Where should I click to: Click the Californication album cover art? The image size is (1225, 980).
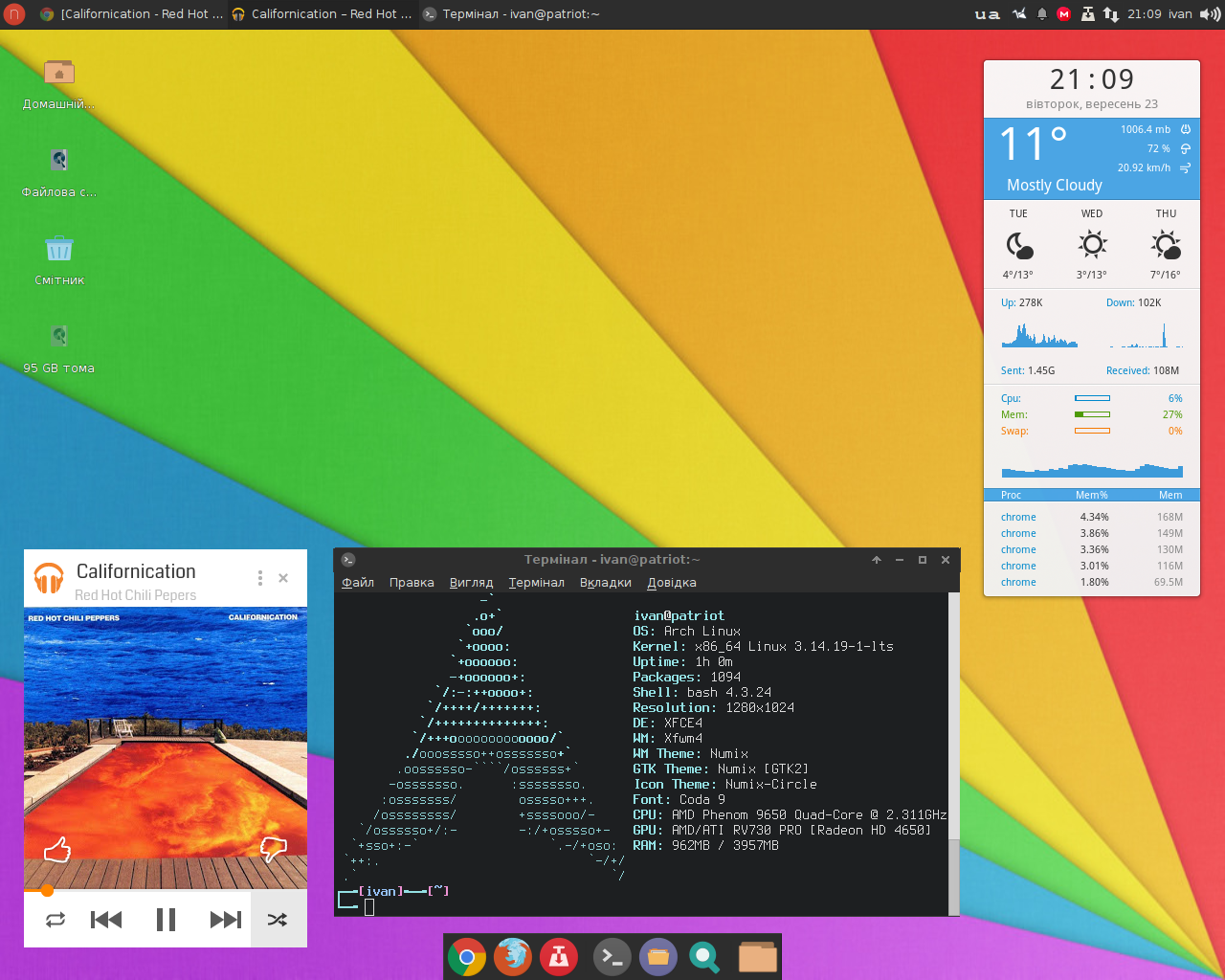pyautogui.click(x=166, y=749)
